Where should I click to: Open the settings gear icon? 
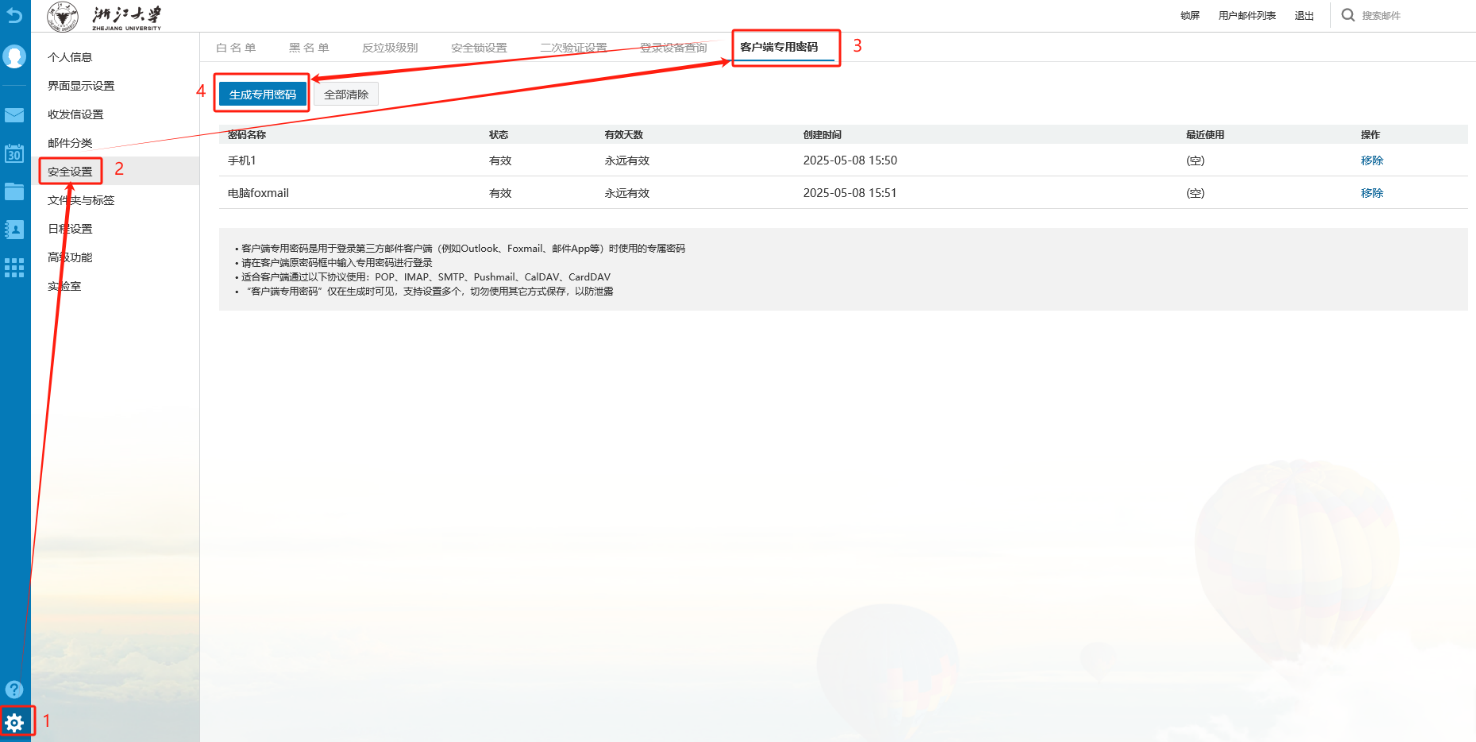click(15, 721)
